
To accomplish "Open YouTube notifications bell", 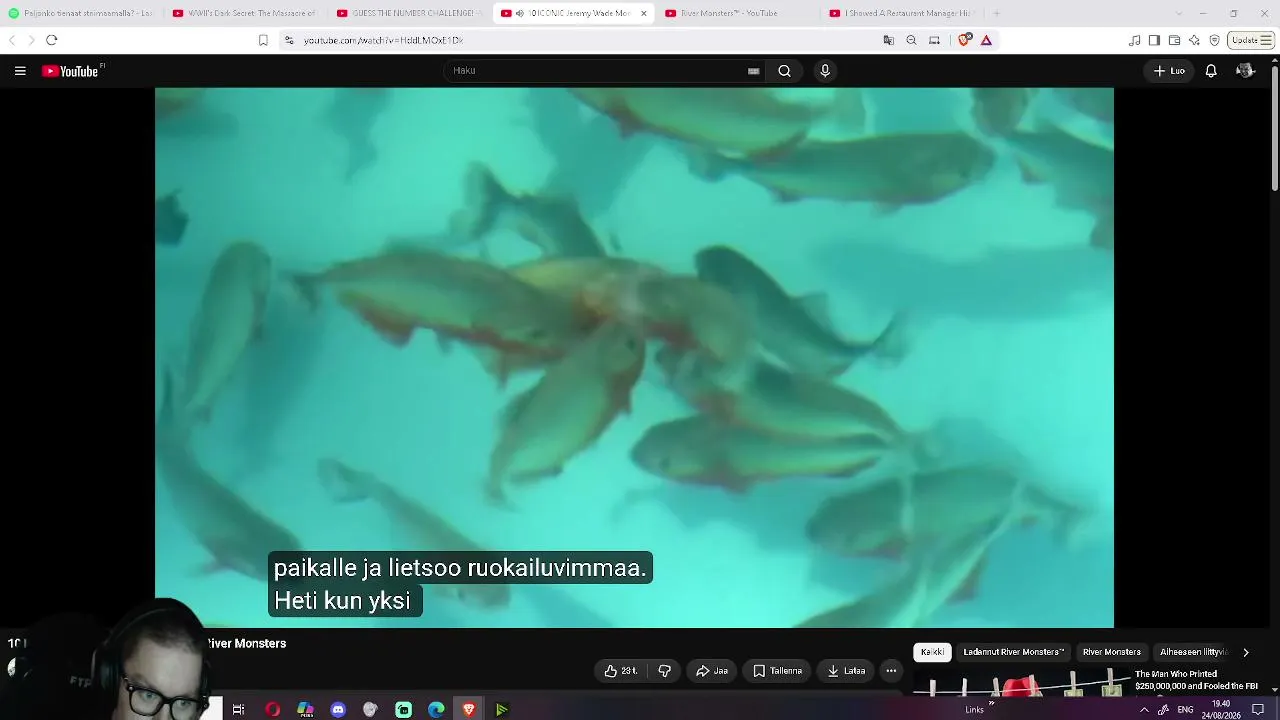I will pos(1211,71).
